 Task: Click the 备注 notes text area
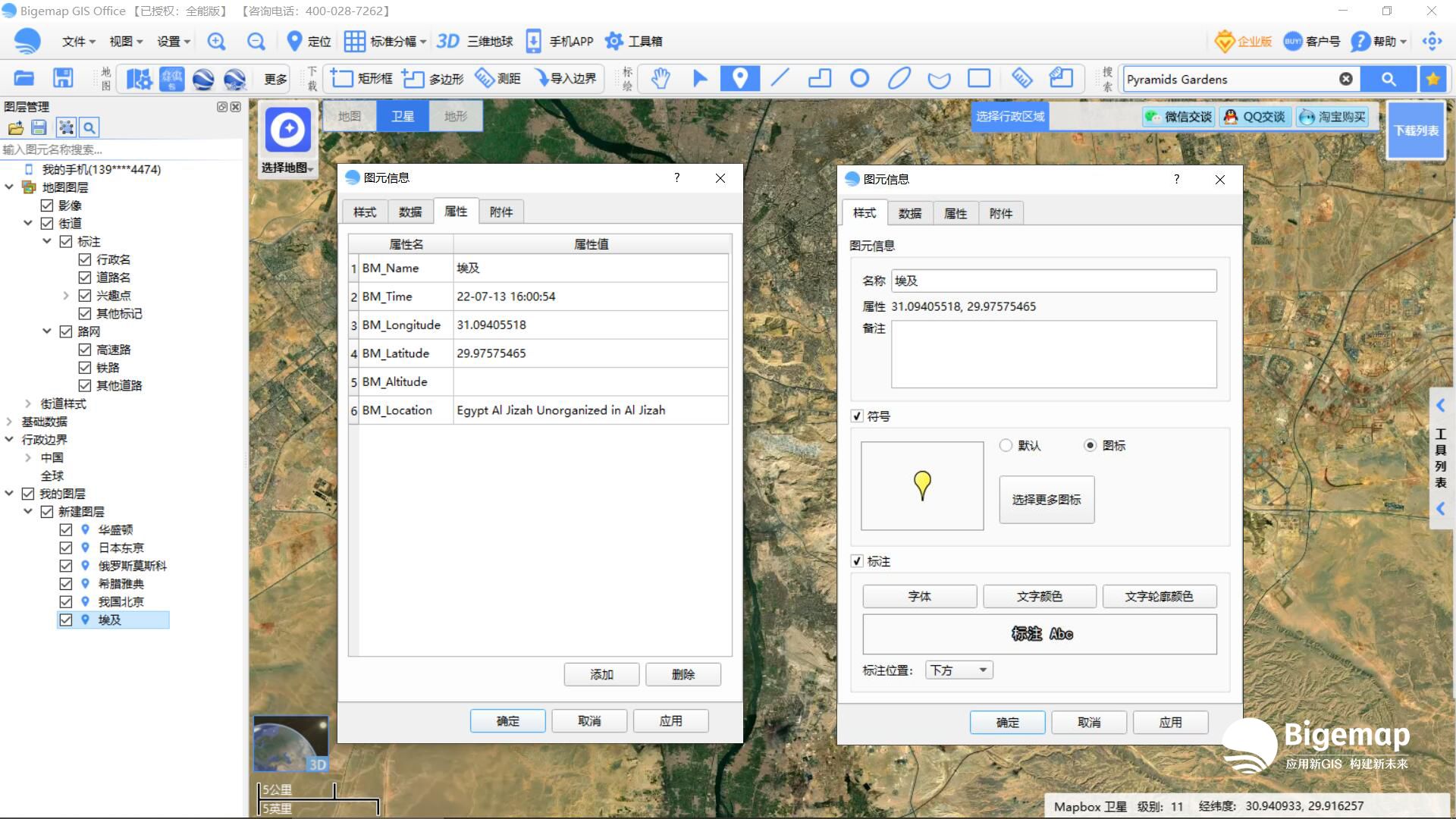click(1054, 354)
